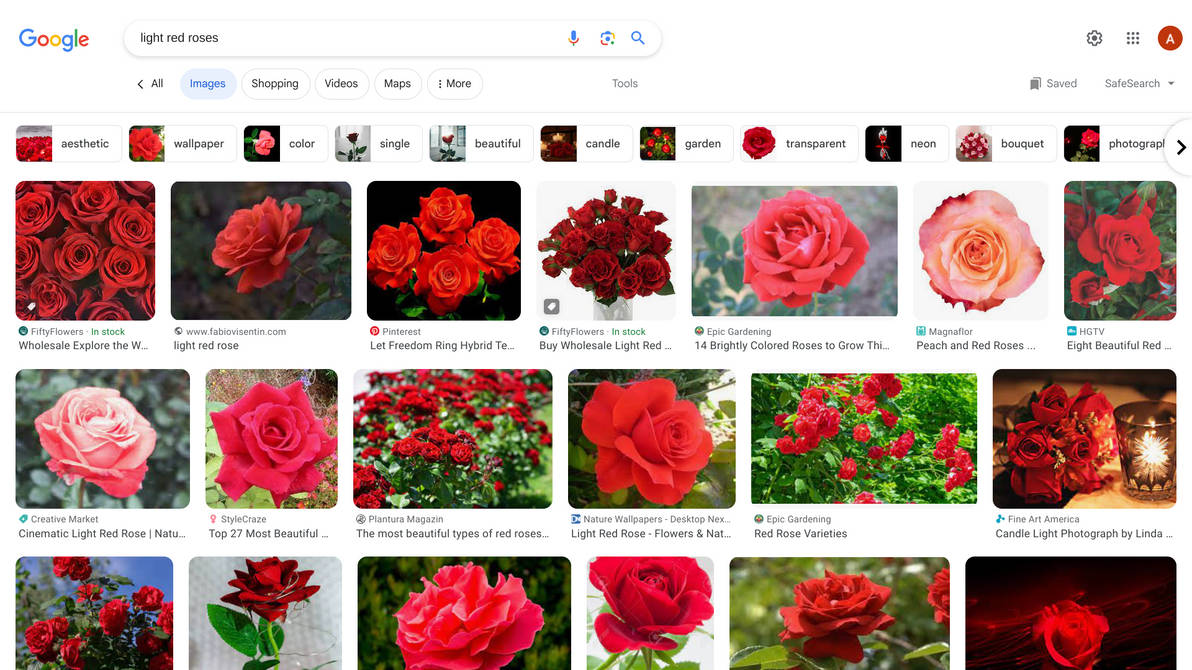Open Google Lens image search
This screenshot has width=1192, height=670.
pyautogui.click(x=607, y=38)
